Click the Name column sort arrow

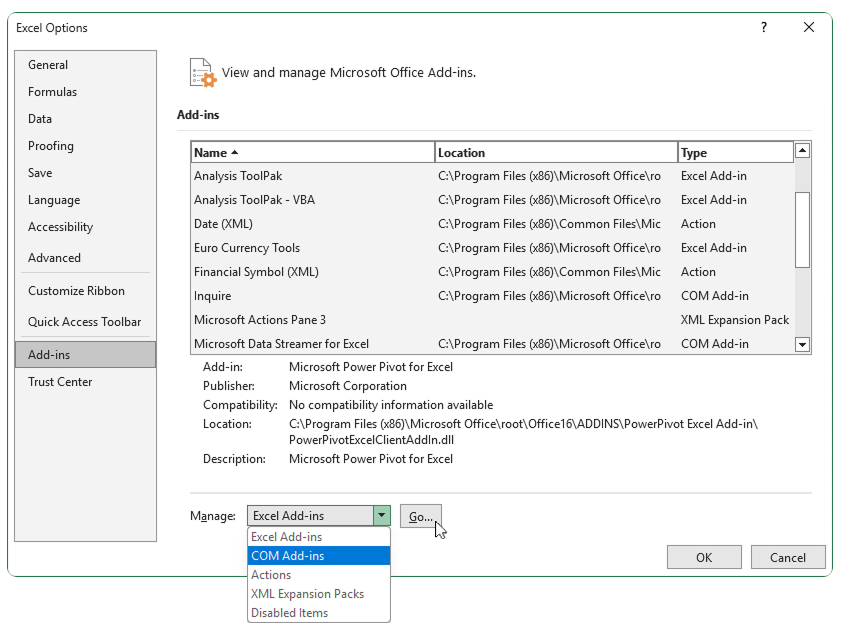[x=234, y=151]
